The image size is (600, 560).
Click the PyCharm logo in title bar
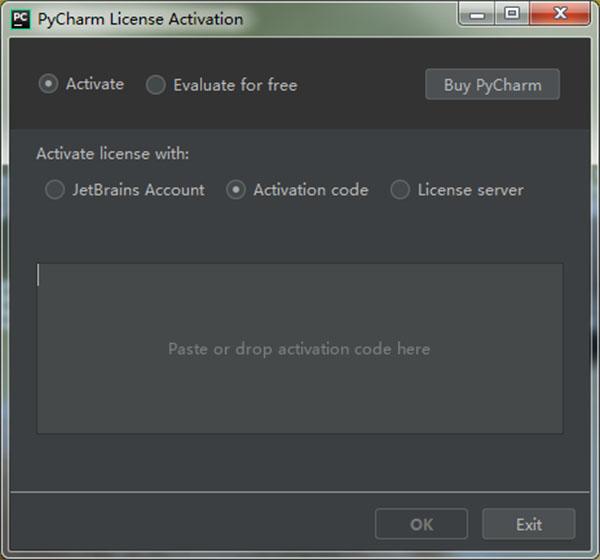pyautogui.click(x=21, y=19)
